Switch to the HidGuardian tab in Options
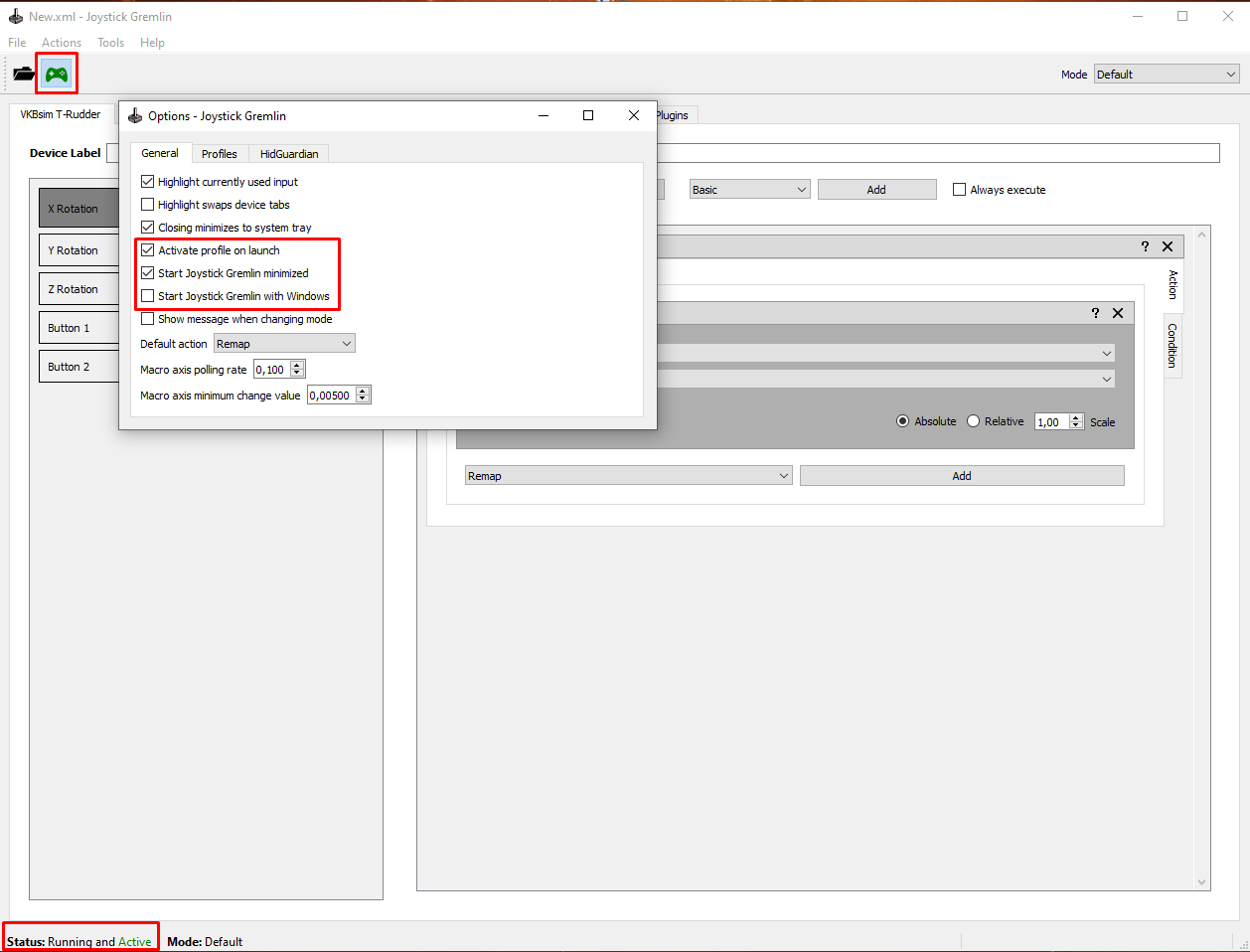1250x952 pixels. click(x=289, y=154)
